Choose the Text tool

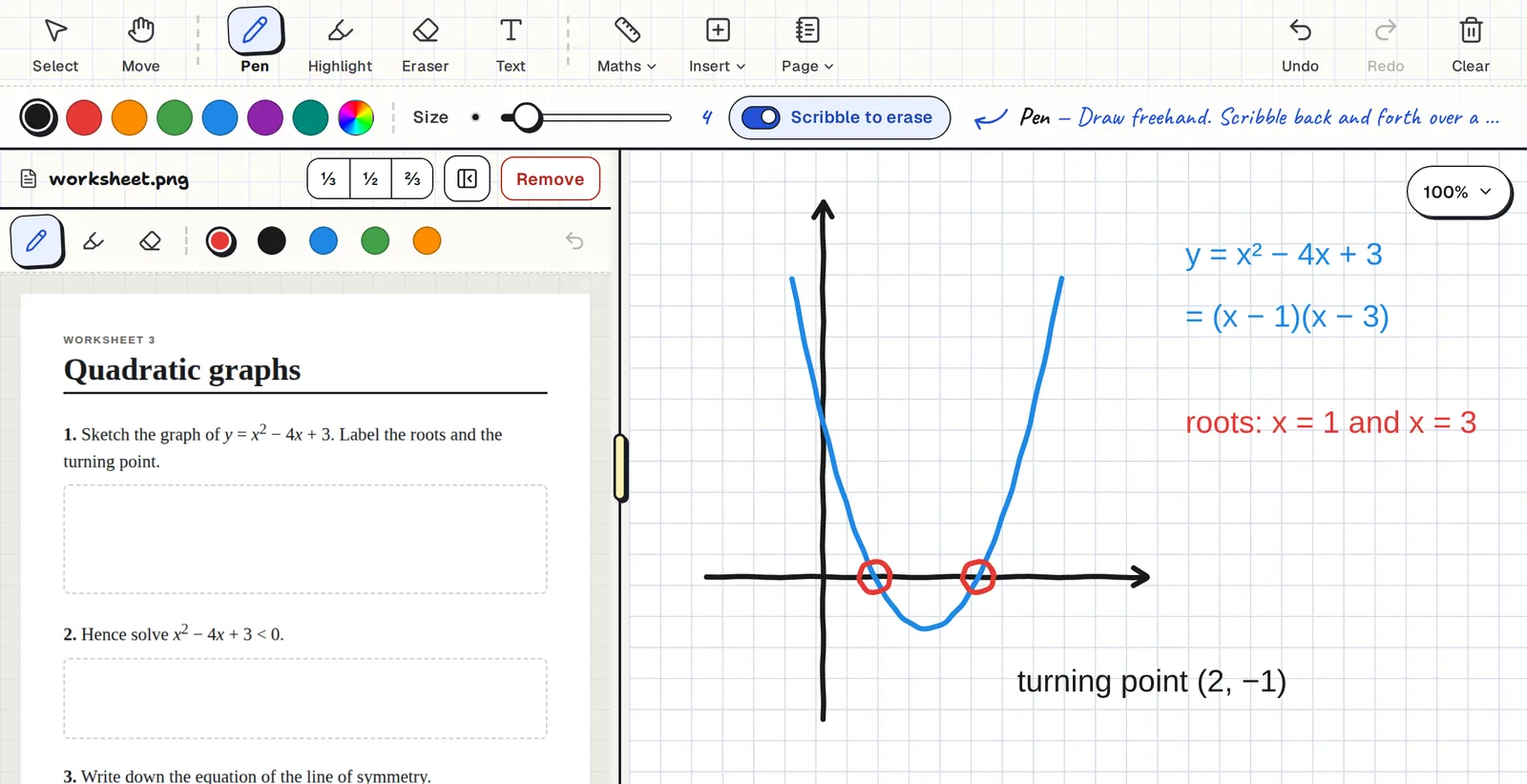pos(511,43)
